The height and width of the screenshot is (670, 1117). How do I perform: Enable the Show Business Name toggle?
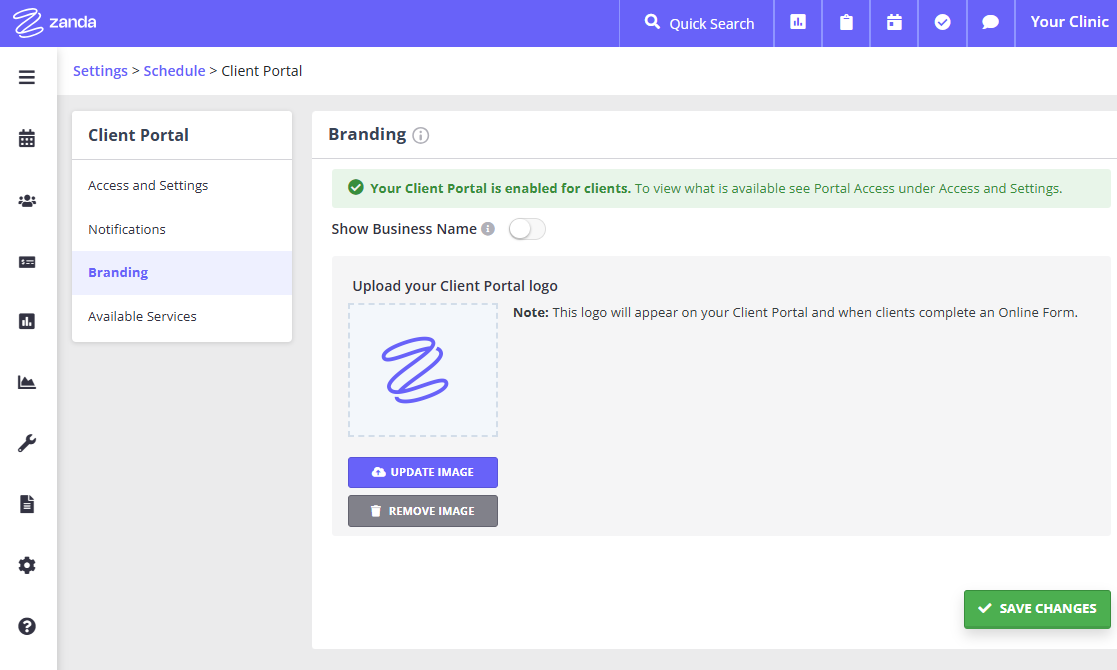click(x=527, y=229)
